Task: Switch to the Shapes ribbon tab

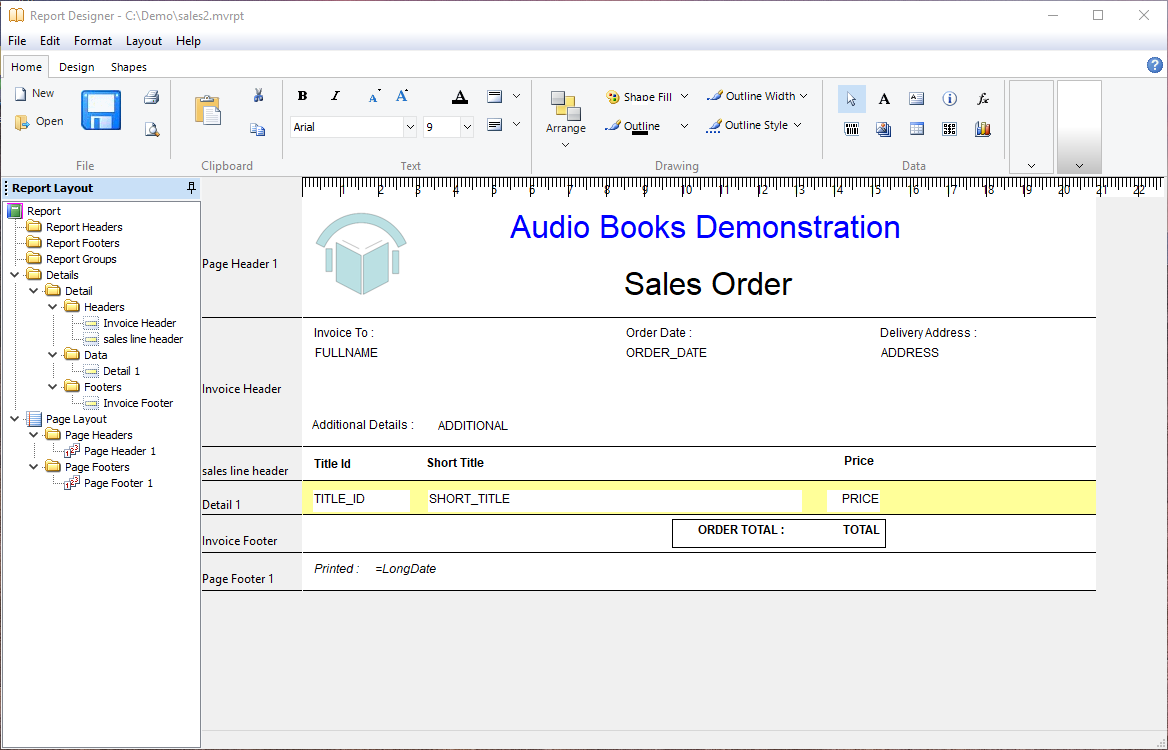Action: point(129,67)
